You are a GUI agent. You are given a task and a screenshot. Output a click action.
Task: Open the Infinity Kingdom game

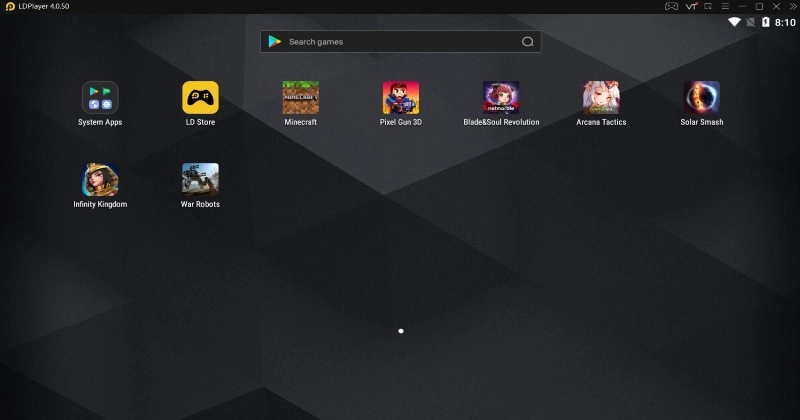coord(100,180)
